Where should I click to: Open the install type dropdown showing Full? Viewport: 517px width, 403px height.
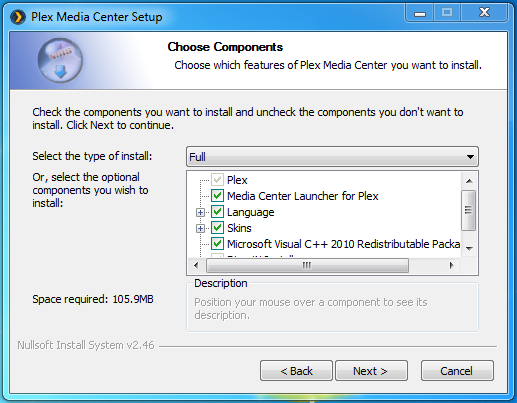point(332,156)
